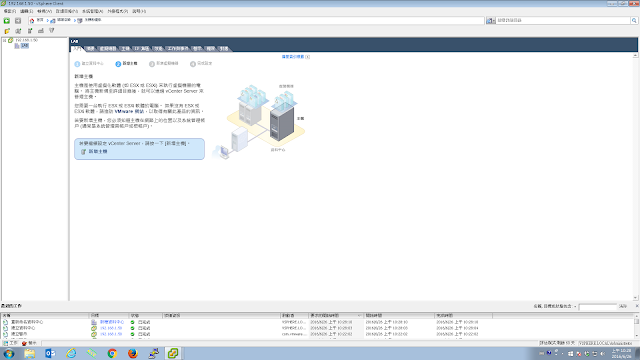This screenshot has height=360, width=640.
Task: Switch to the 警示 (Alarms) tab
Action: (198, 49)
